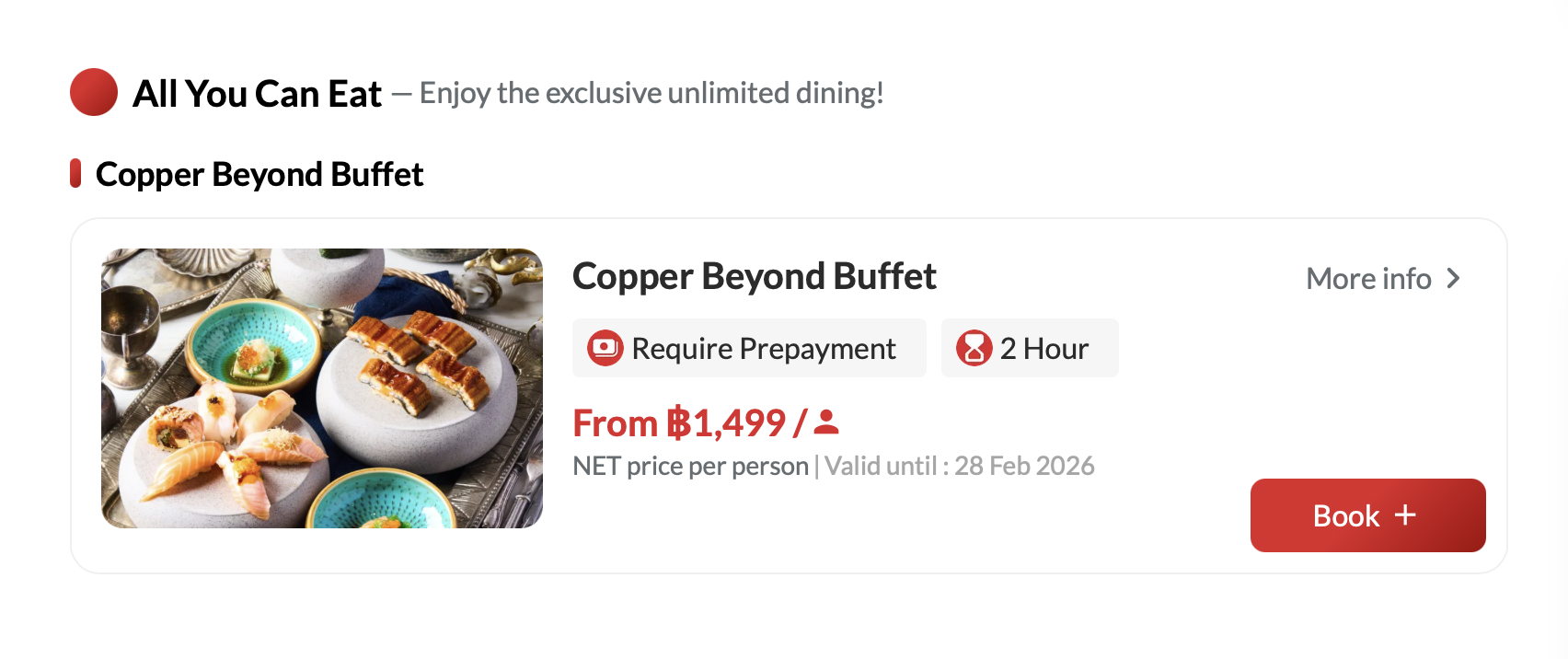
Task: Click the red hourglass icon
Action: [974, 348]
